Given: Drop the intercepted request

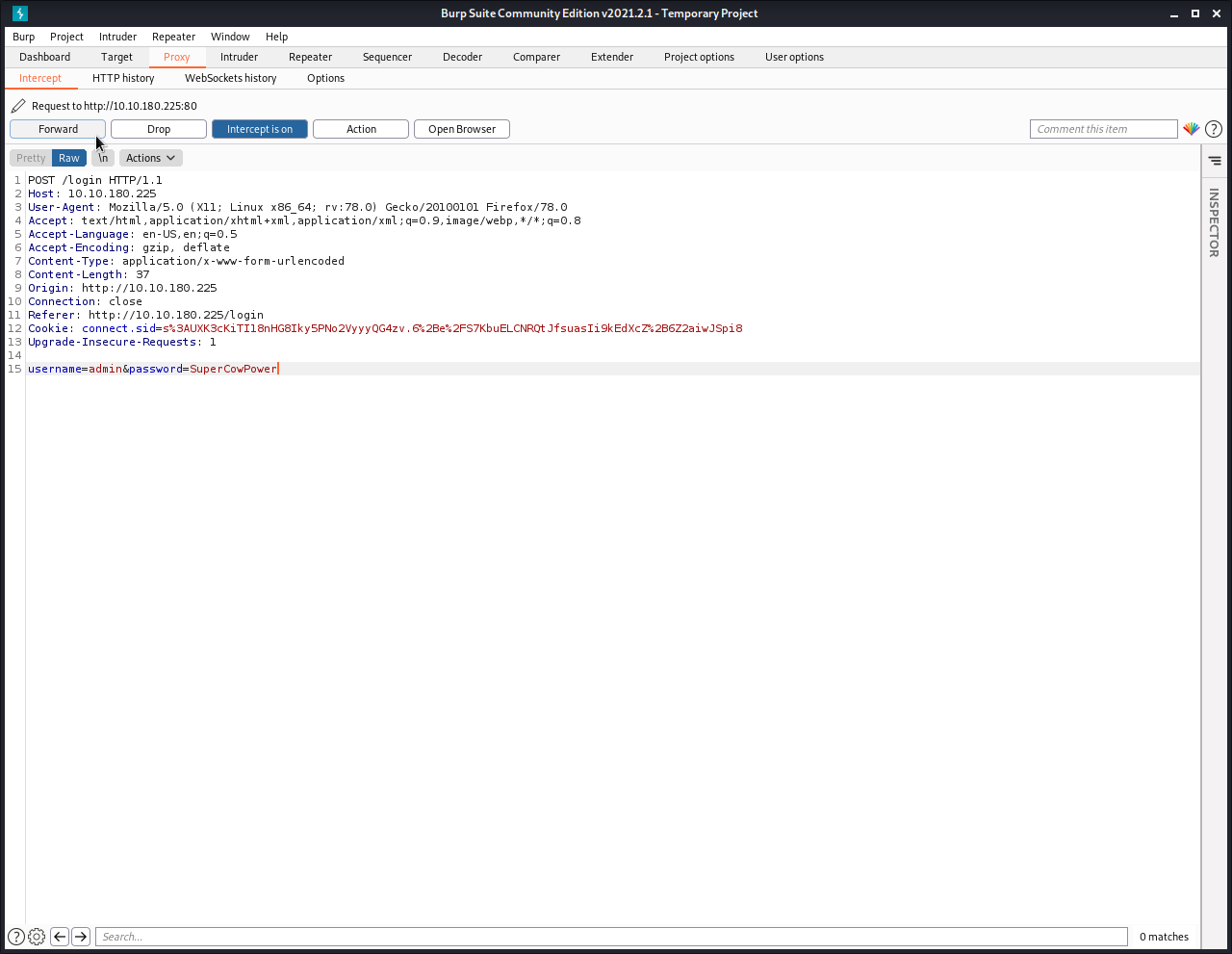Looking at the screenshot, I should 159,129.
